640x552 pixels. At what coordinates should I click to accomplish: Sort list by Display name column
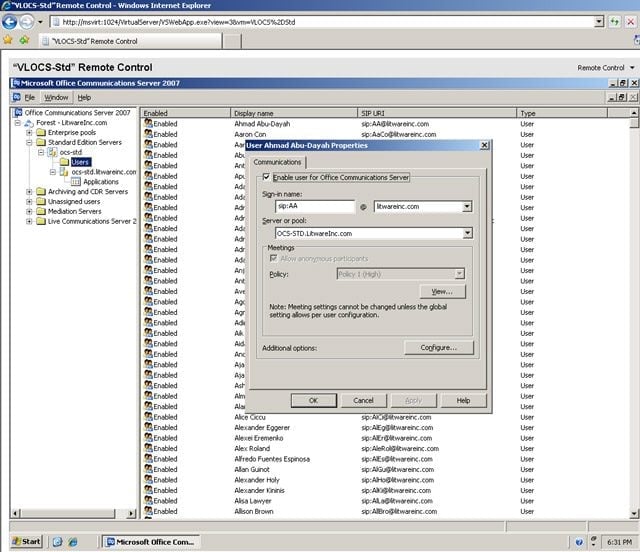click(x=294, y=113)
